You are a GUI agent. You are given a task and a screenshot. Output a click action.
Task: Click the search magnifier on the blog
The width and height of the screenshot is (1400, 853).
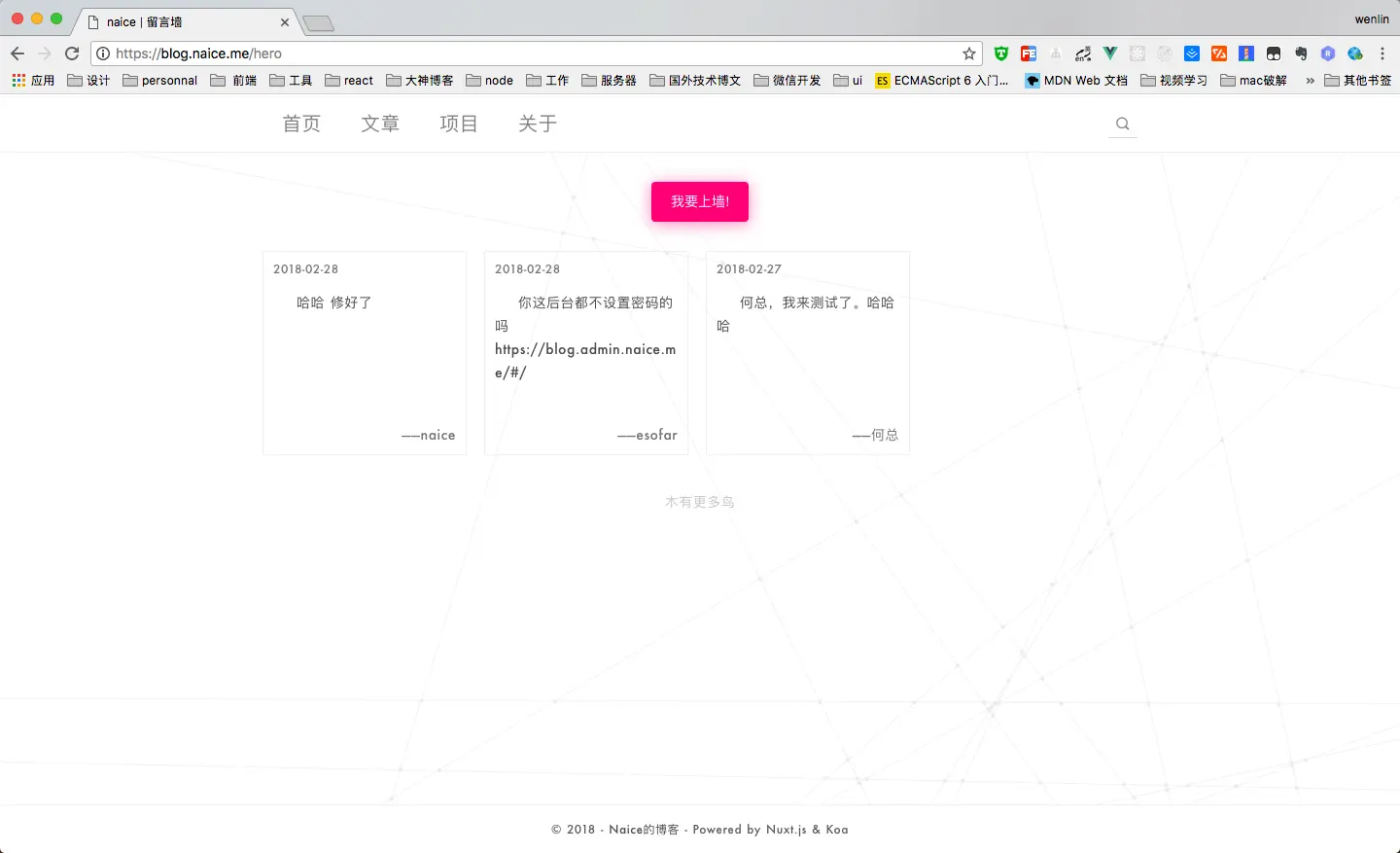(1123, 124)
